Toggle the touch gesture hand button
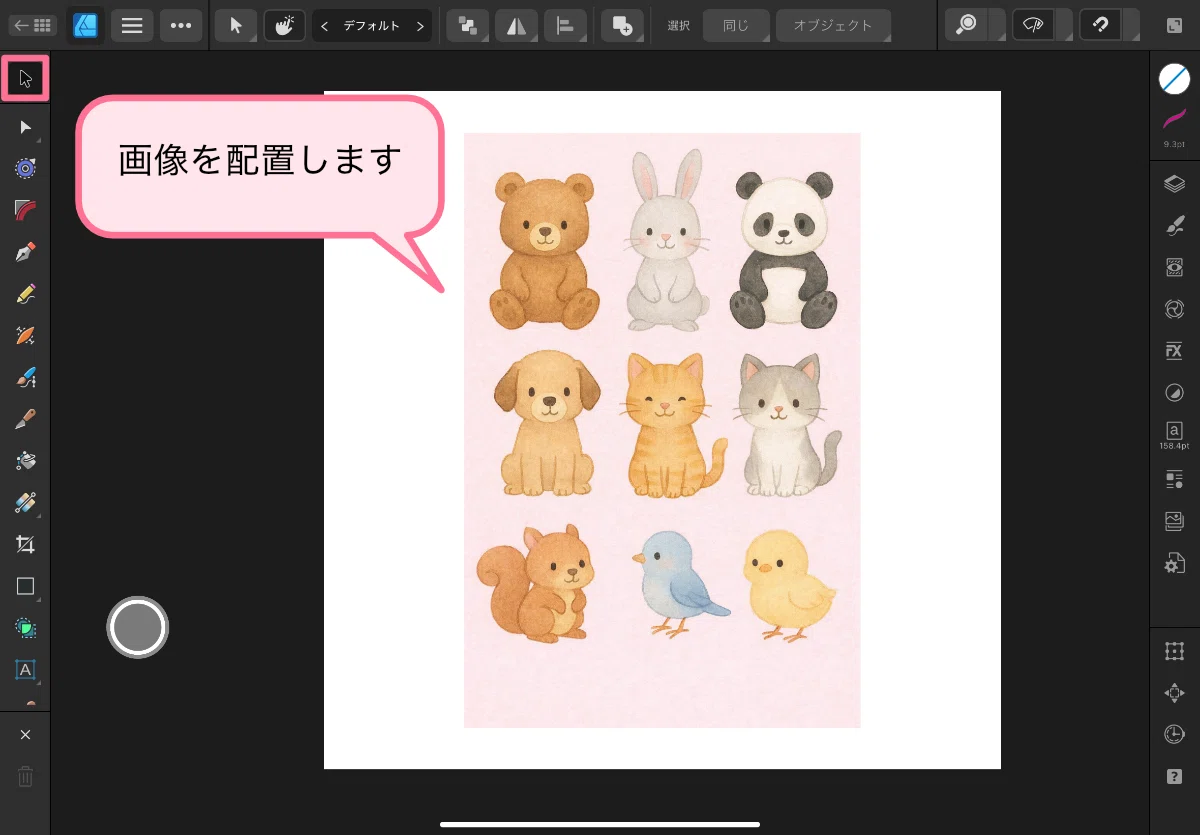1200x835 pixels. 285,26
